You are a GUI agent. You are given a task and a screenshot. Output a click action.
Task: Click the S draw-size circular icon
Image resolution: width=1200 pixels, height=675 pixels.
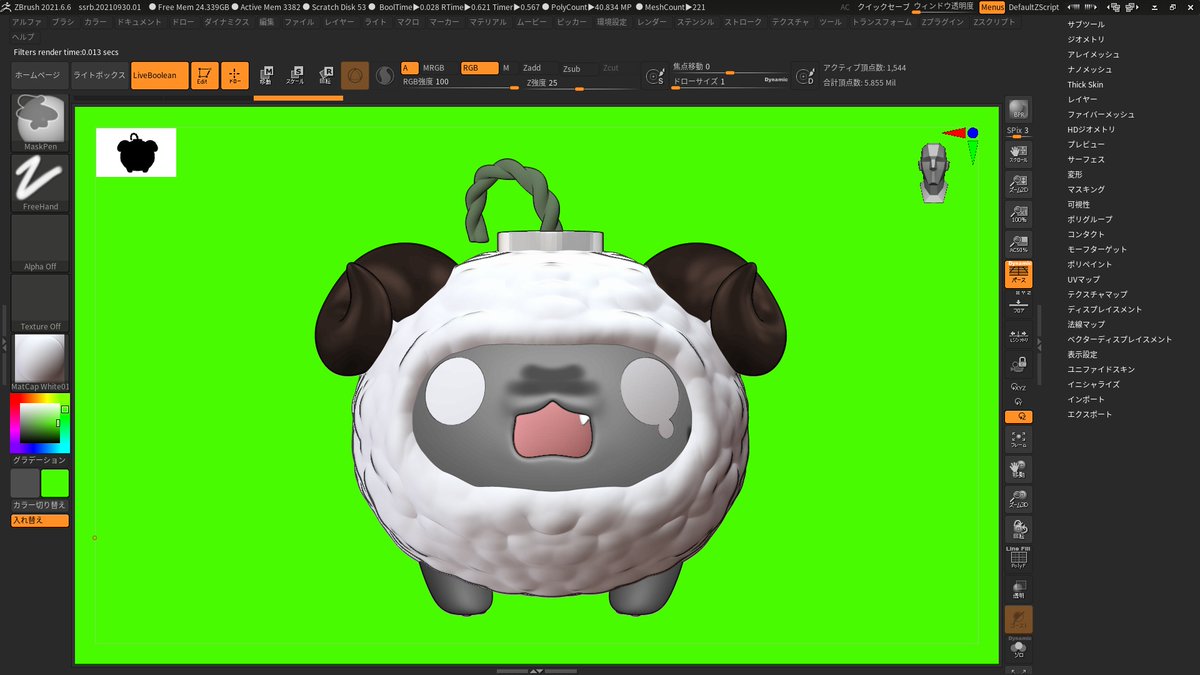tap(655, 76)
